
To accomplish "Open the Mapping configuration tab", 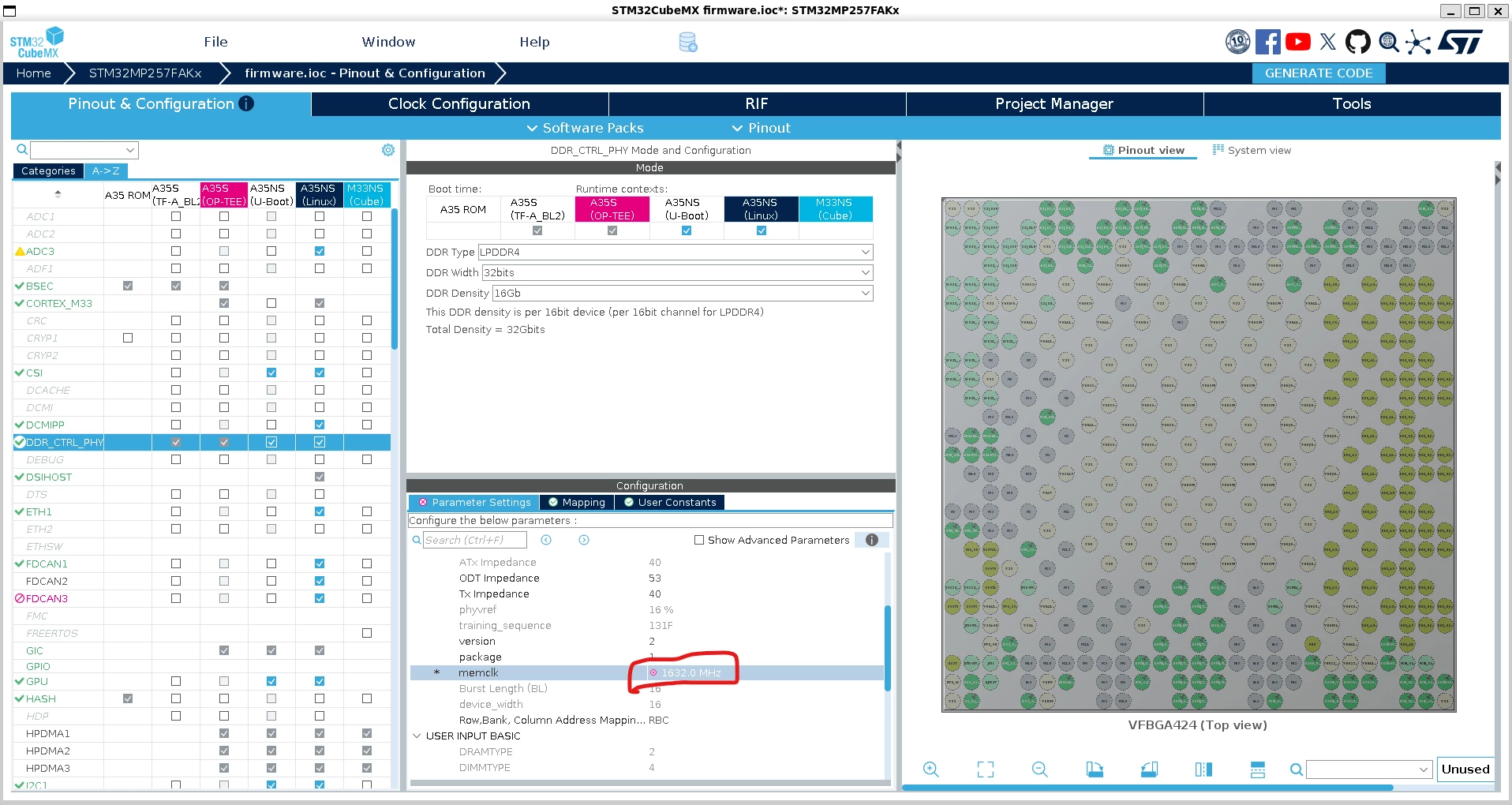I will [x=577, y=503].
